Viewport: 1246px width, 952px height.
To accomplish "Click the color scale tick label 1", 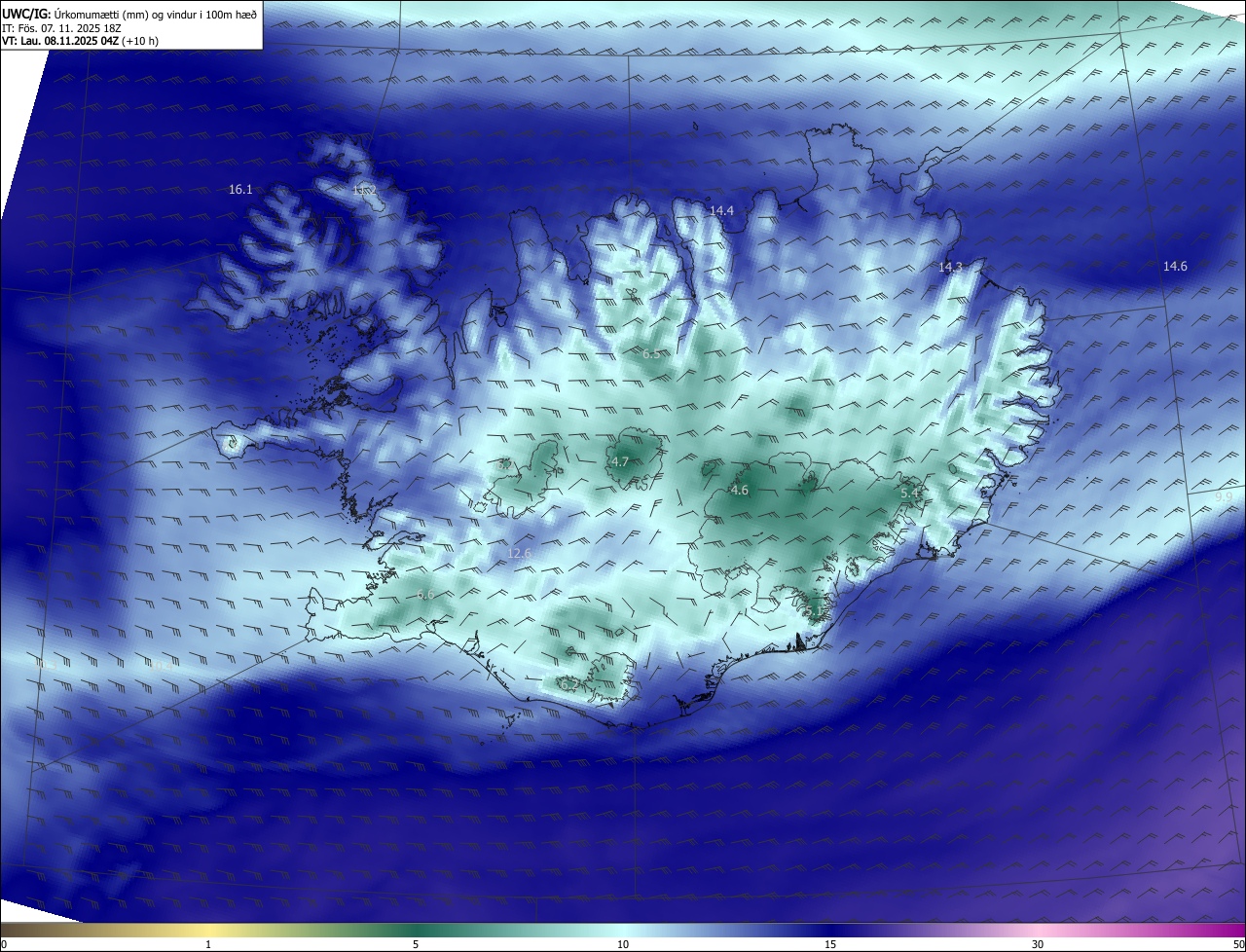I will [x=208, y=944].
